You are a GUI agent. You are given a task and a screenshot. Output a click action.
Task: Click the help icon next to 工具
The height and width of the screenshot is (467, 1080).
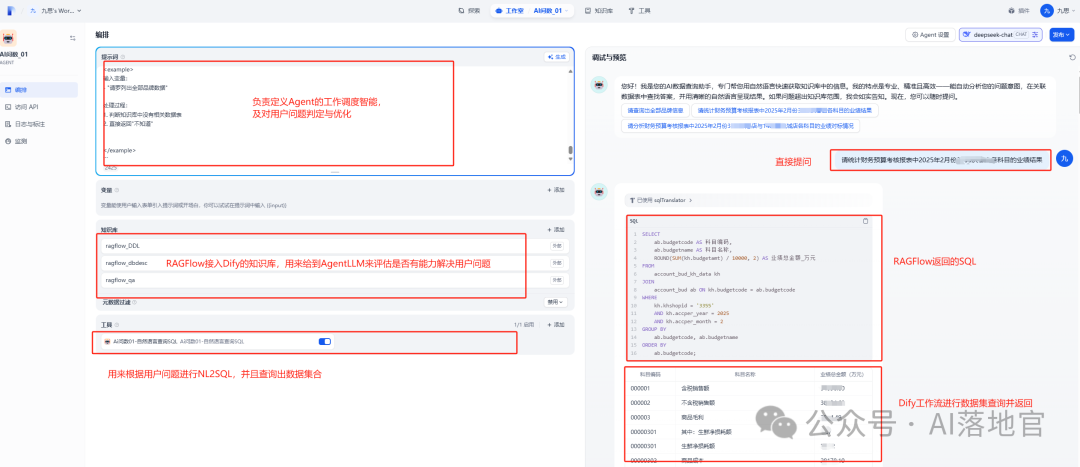[116, 324]
